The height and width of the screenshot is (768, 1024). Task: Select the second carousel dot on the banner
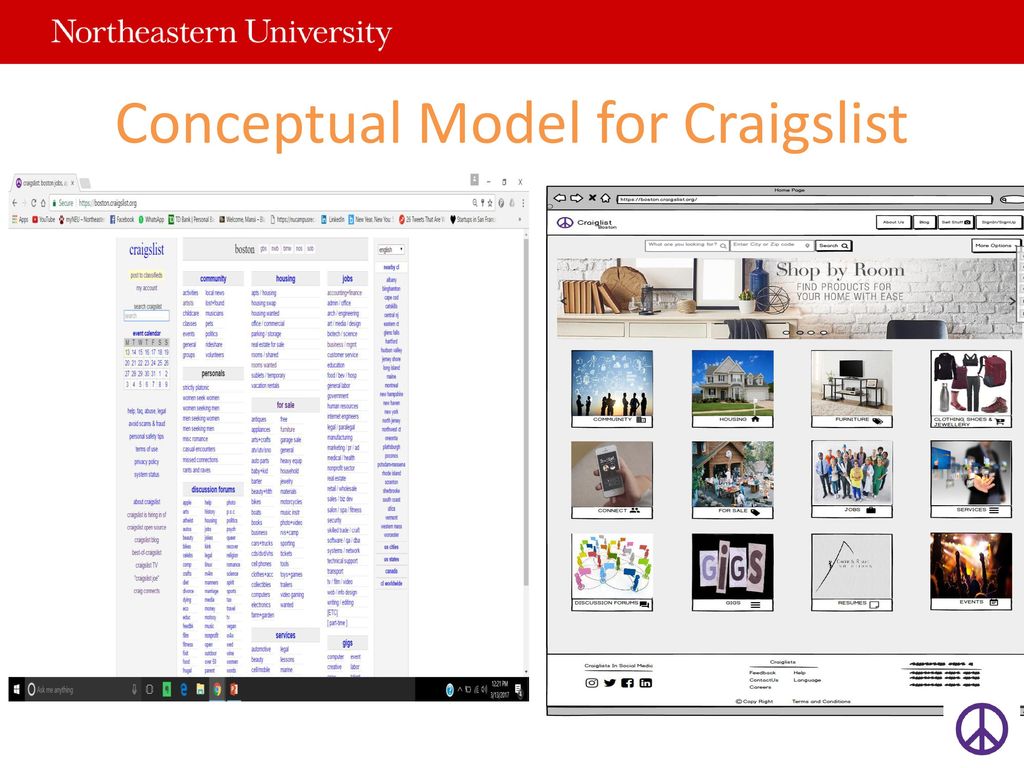click(799, 332)
